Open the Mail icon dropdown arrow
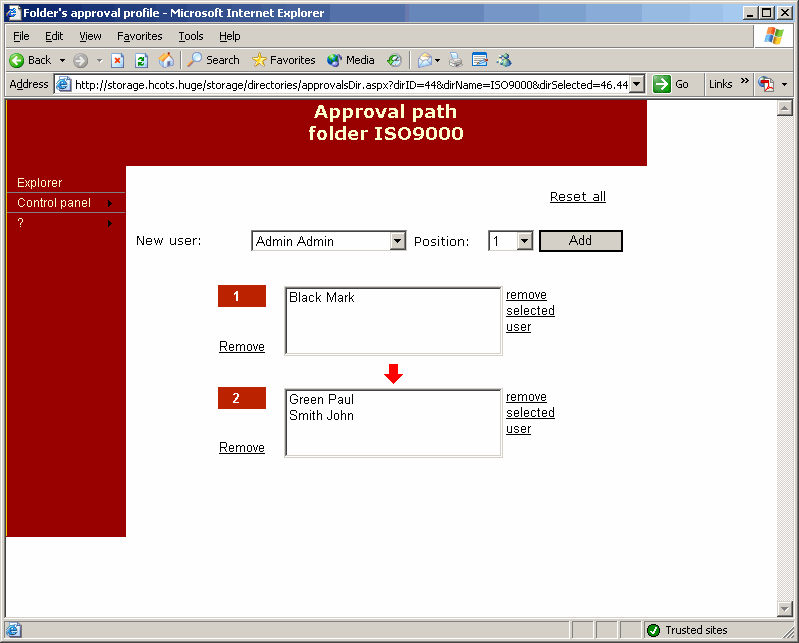The image size is (799, 643). click(437, 61)
